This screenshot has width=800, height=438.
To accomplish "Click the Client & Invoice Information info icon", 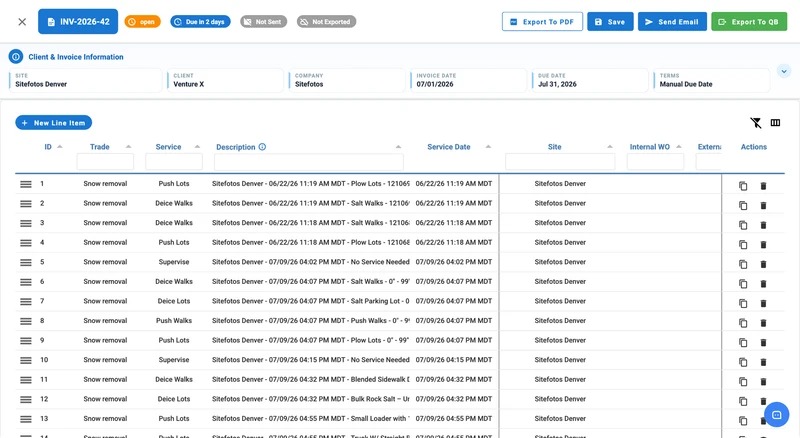I will 16,57.
